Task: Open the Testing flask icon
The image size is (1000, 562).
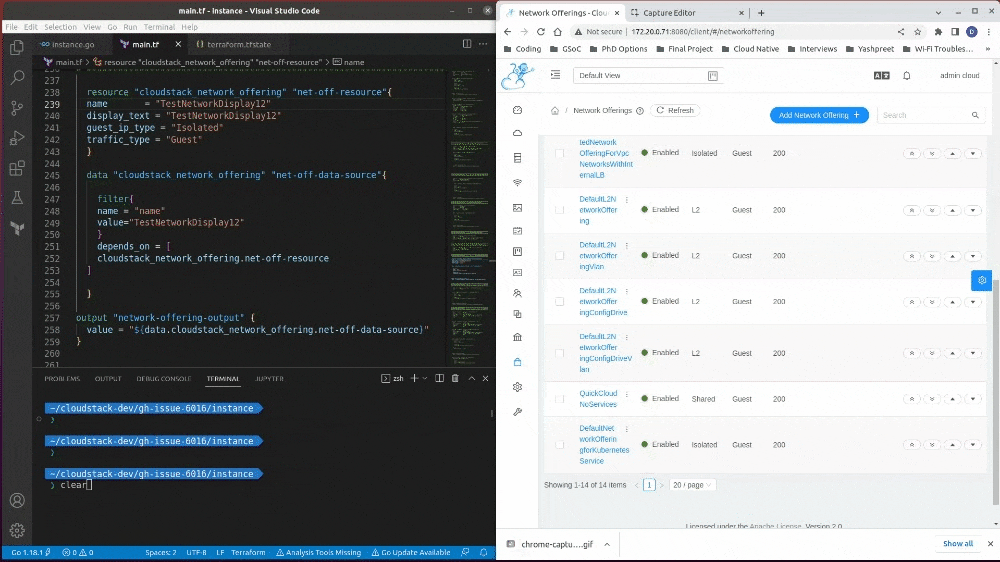Action: point(17,198)
